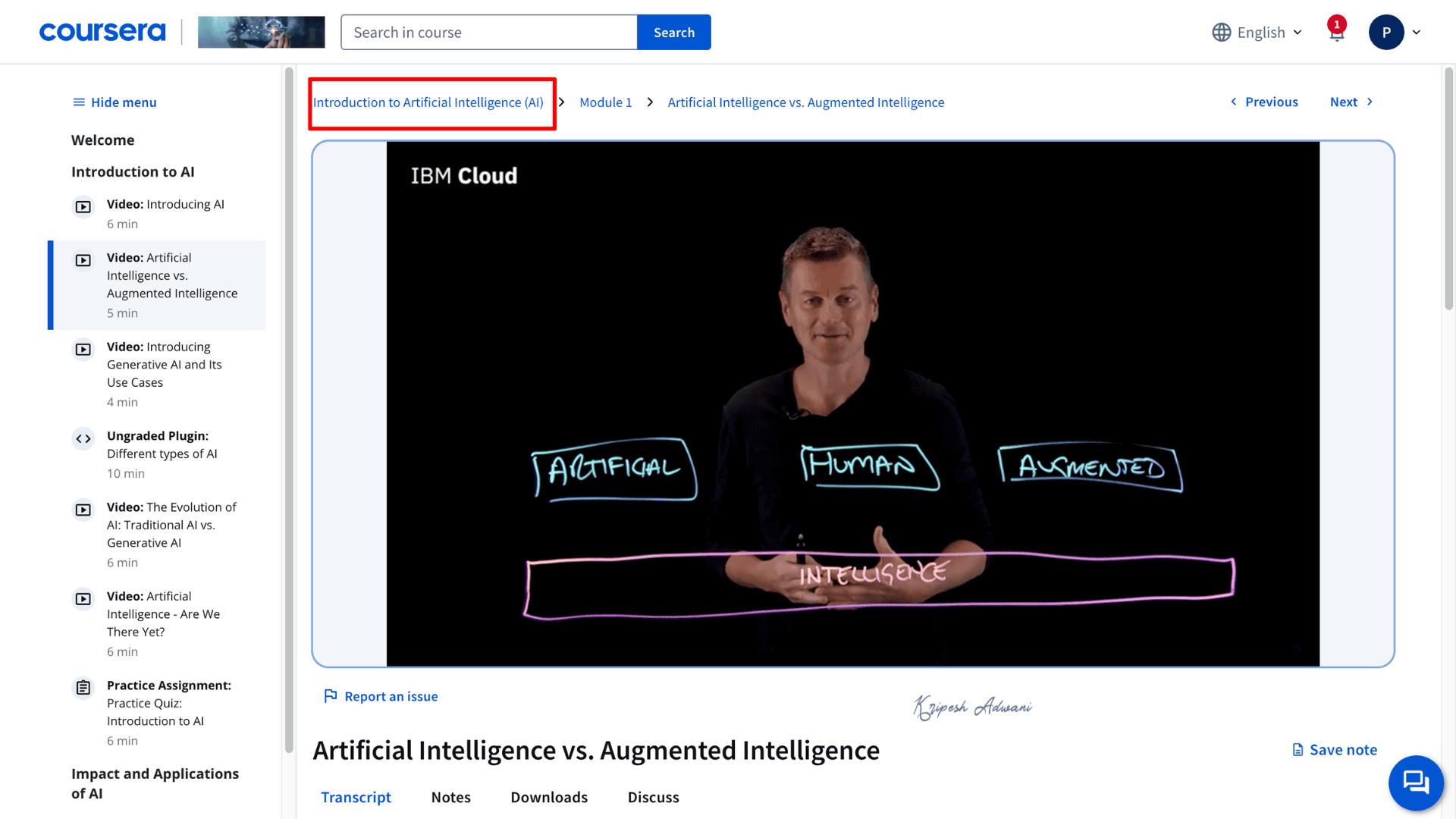Click the Search button
The height and width of the screenshot is (819, 1456).
click(673, 33)
